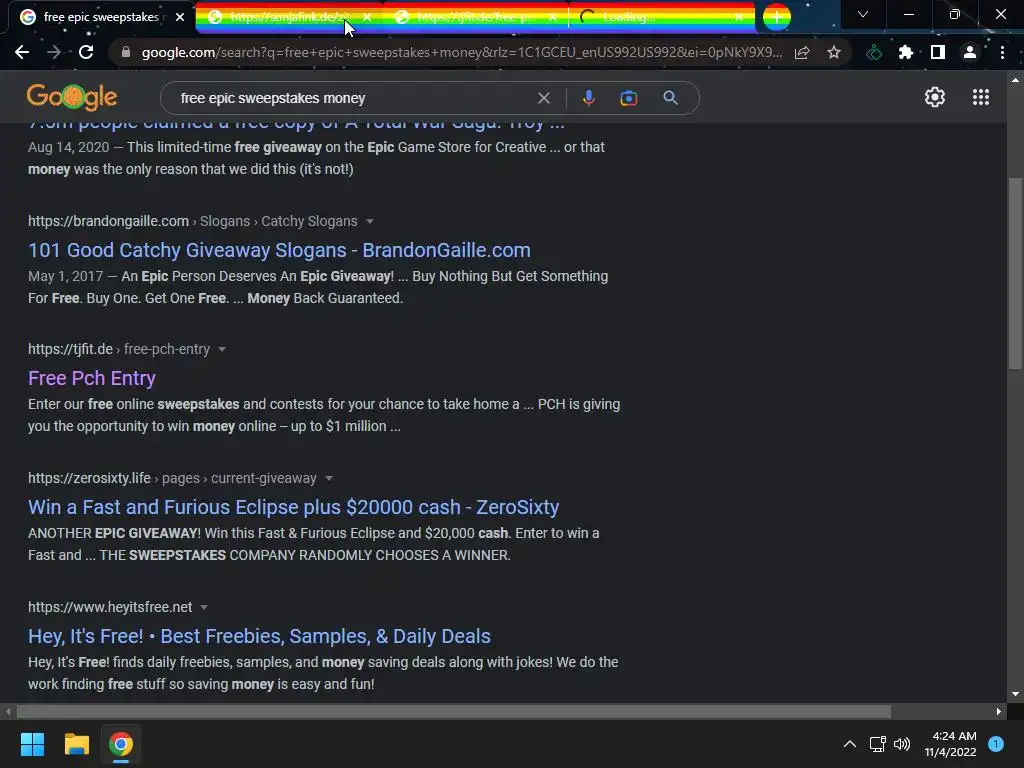This screenshot has height=768, width=1024.
Task: Submit search with magnifier icon
Action: pos(671,98)
